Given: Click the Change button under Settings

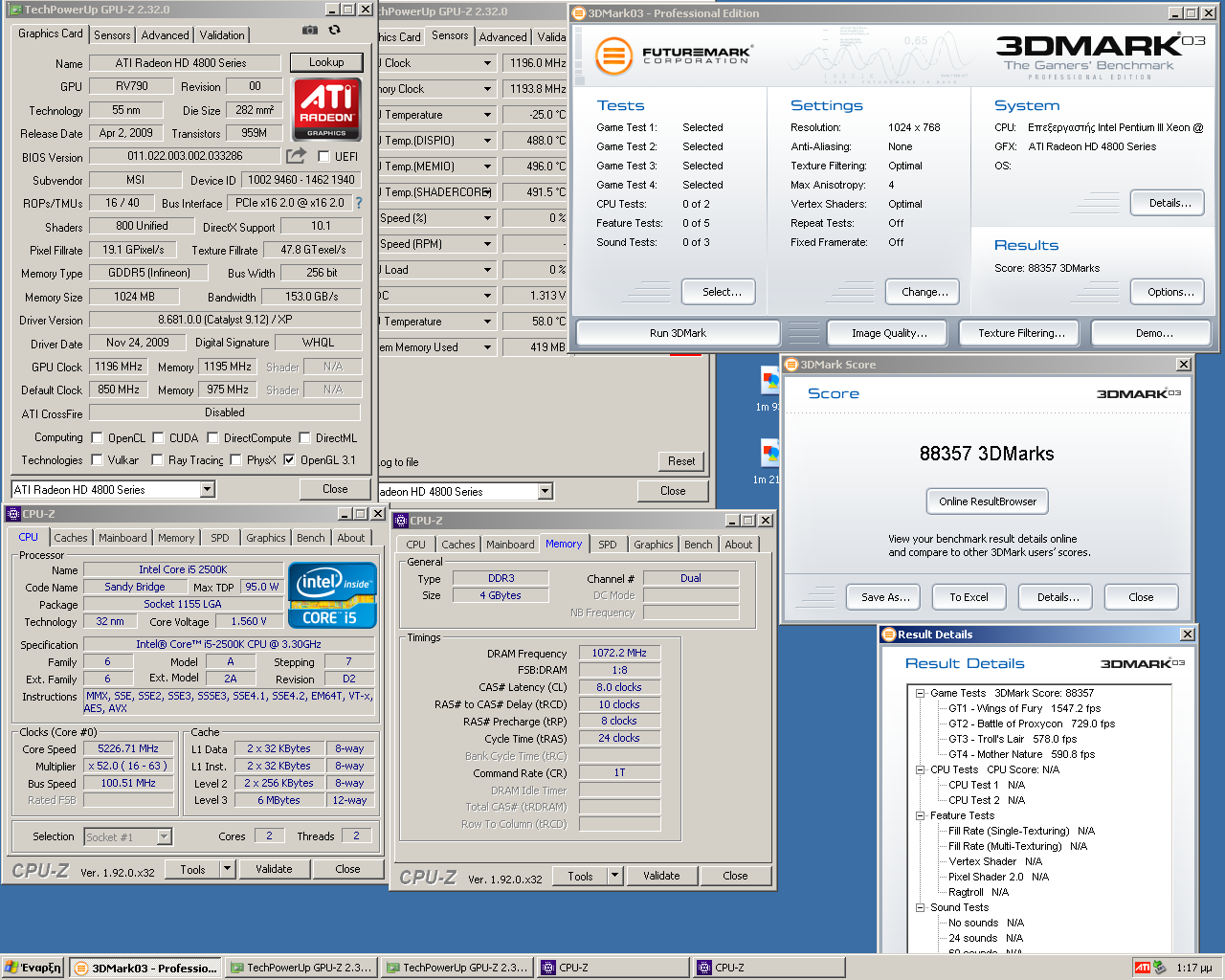Looking at the screenshot, I should (x=924, y=292).
